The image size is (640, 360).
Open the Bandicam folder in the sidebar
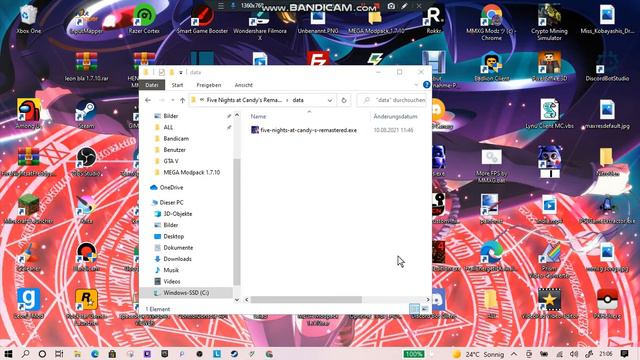click(x=176, y=139)
